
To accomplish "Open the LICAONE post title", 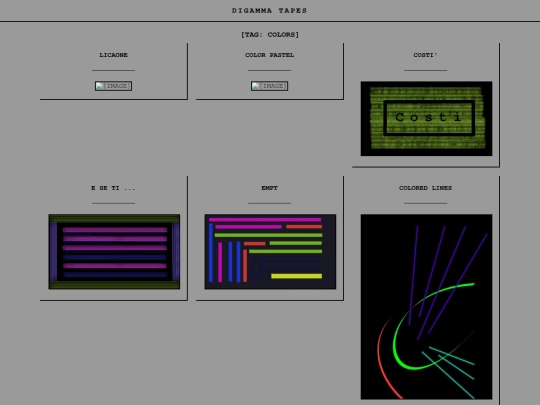I will coord(113,55).
